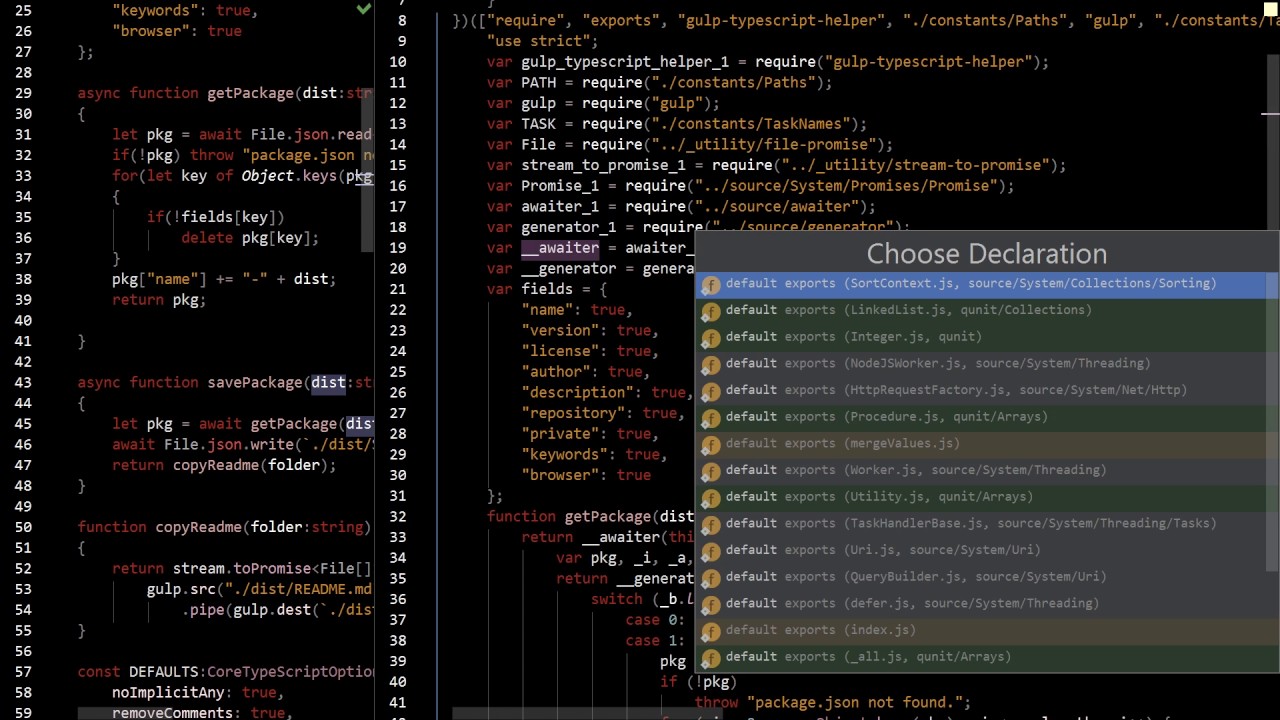
Task: Click the green inspection checkmark in left editor
Action: coord(364,9)
